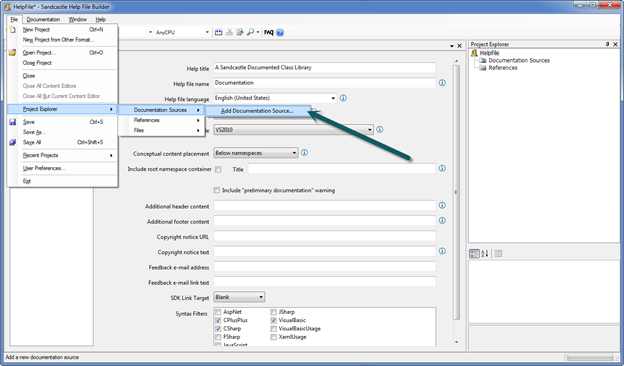The image size is (624, 366).
Task: Click the Help title text field
Action: click(325, 68)
